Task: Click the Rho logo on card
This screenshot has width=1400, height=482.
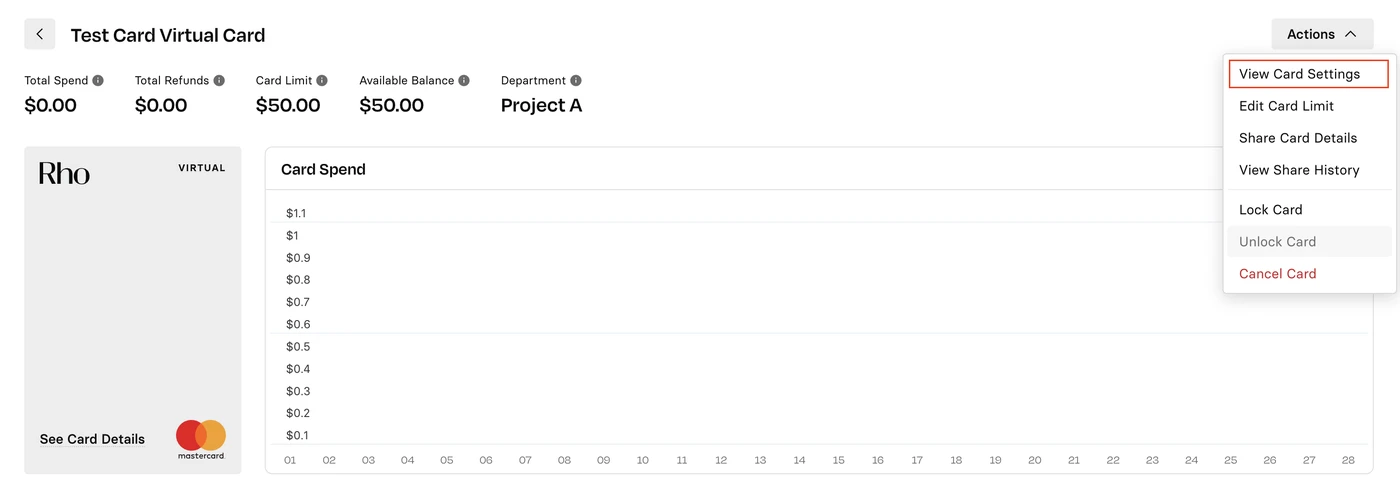Action: (64, 173)
